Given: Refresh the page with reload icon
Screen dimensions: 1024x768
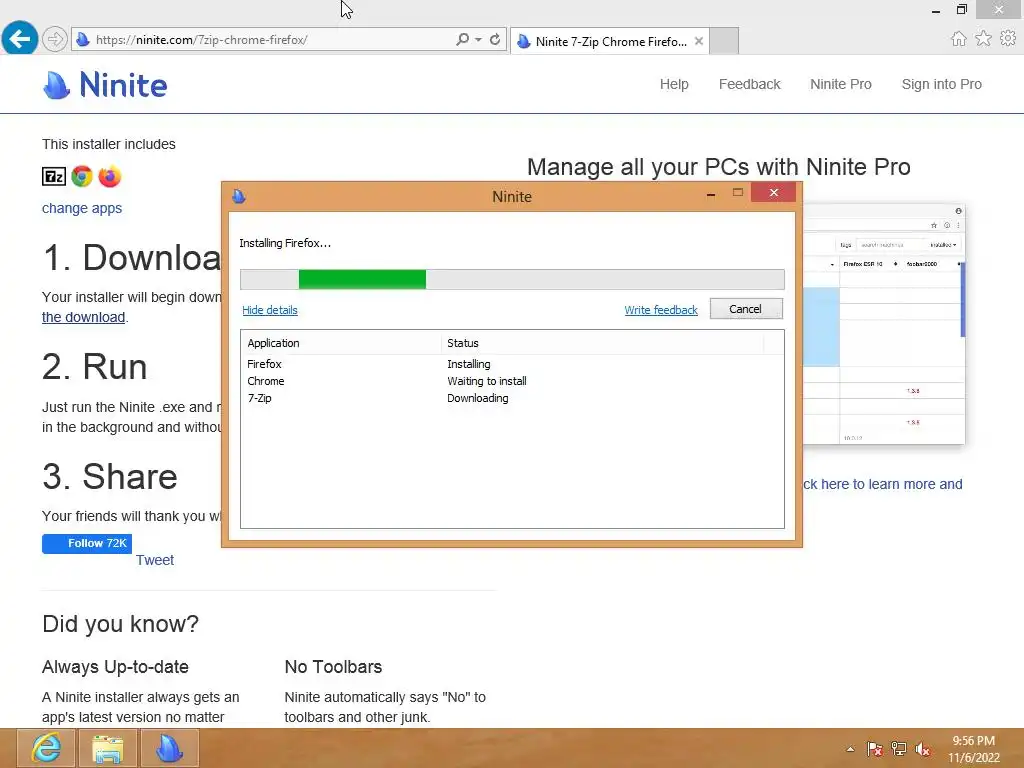Looking at the screenshot, I should click(x=495, y=39).
